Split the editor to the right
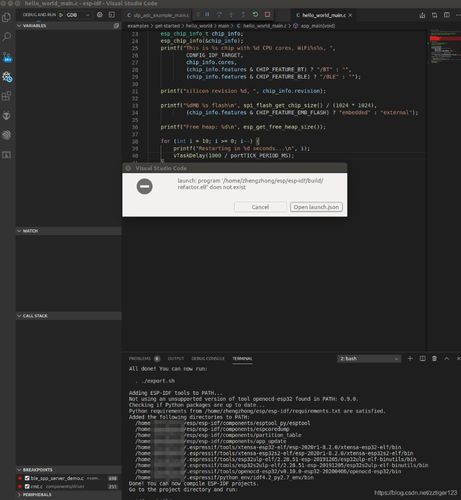The height and width of the screenshot is (500, 461). click(x=447, y=15)
